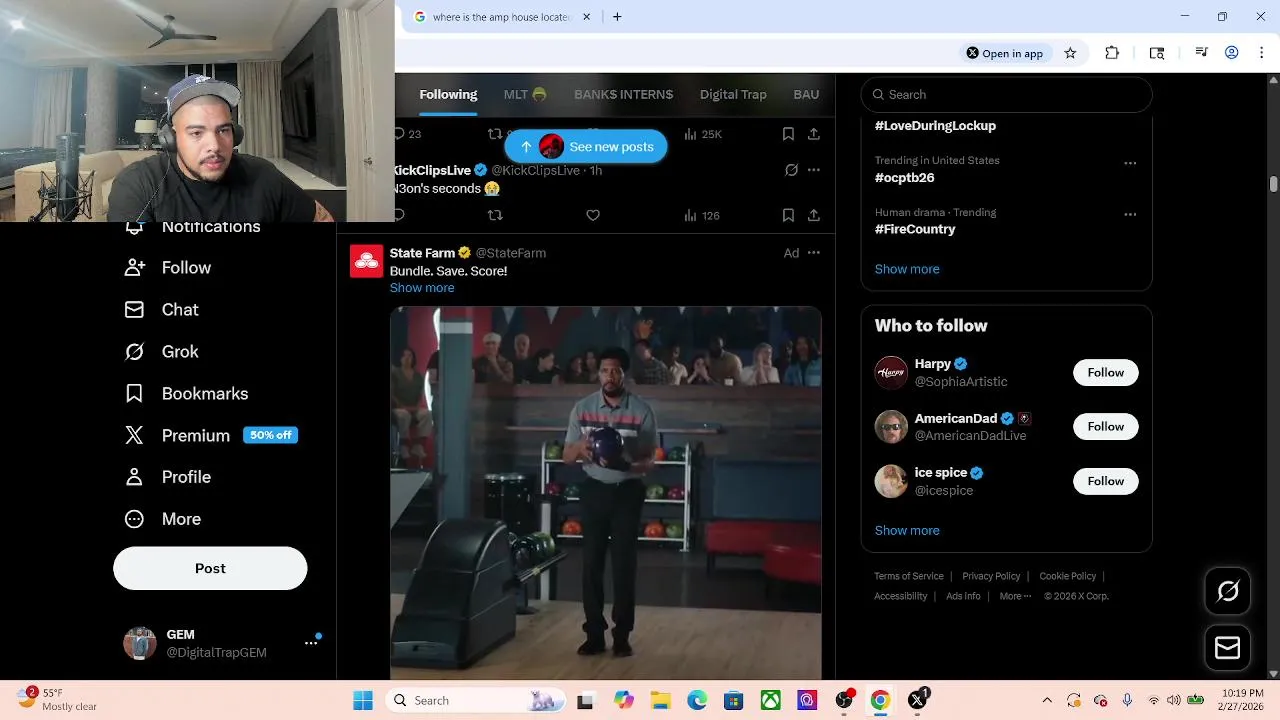The image size is (1280, 720).
Task: Open a new browser tab
Action: (x=617, y=17)
